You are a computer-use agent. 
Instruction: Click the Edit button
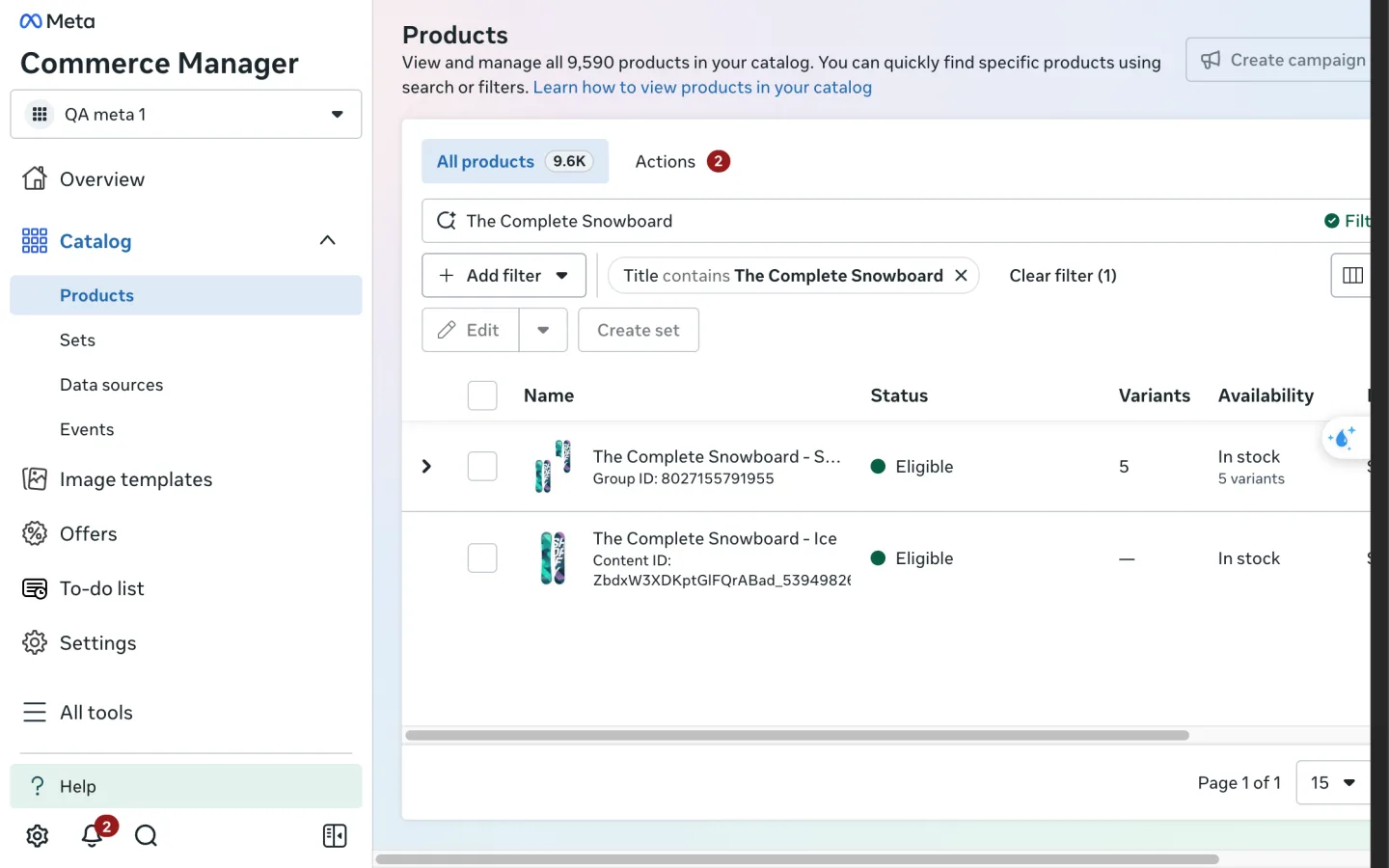coord(471,330)
